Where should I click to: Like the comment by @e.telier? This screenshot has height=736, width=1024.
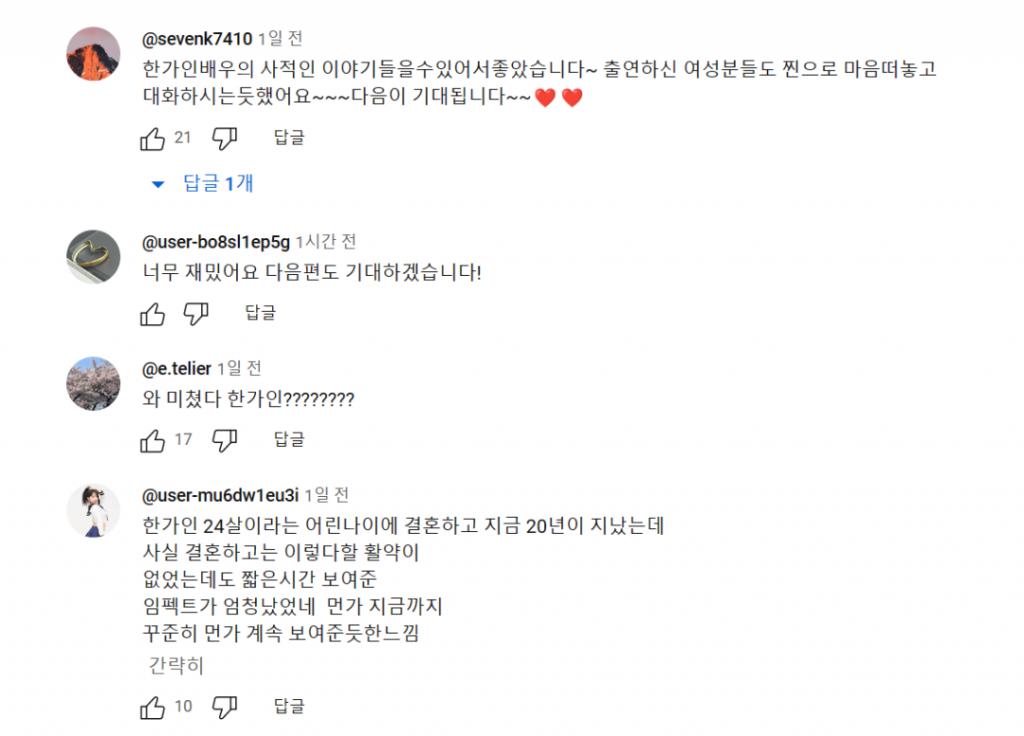coord(153,440)
